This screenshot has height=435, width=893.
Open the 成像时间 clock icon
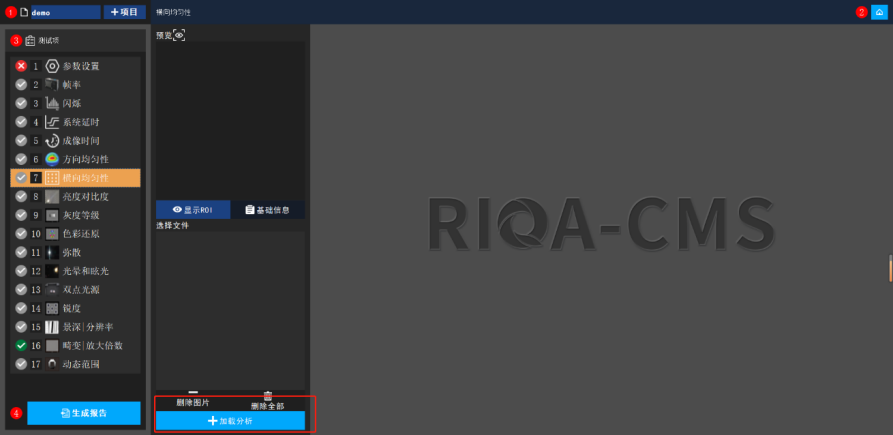52,141
